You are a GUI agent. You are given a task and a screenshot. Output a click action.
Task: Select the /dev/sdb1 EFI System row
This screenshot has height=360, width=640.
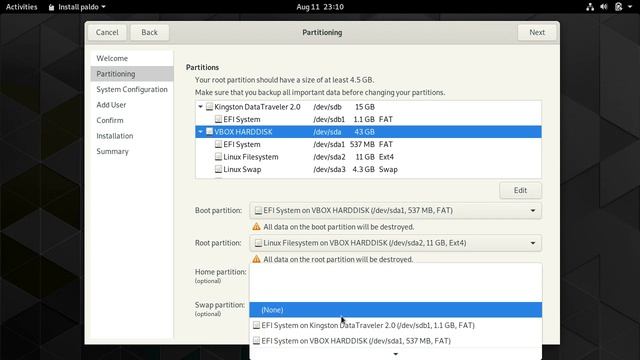368,119
